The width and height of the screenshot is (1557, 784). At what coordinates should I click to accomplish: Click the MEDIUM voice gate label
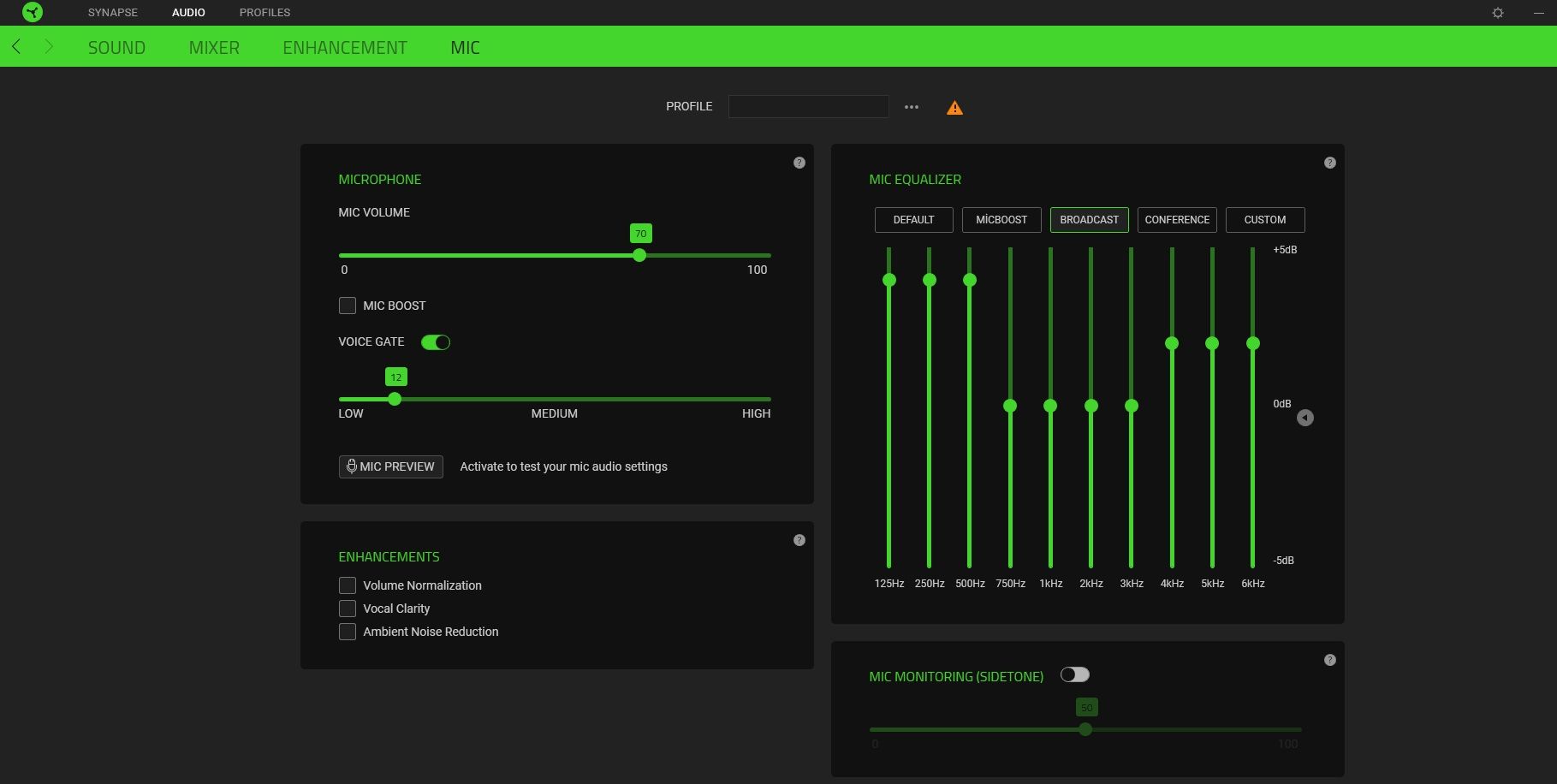click(555, 413)
